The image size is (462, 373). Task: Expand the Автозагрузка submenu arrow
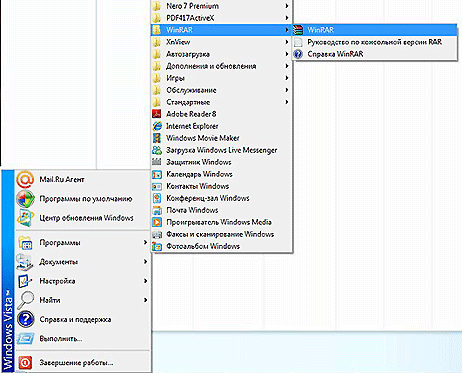pos(287,54)
